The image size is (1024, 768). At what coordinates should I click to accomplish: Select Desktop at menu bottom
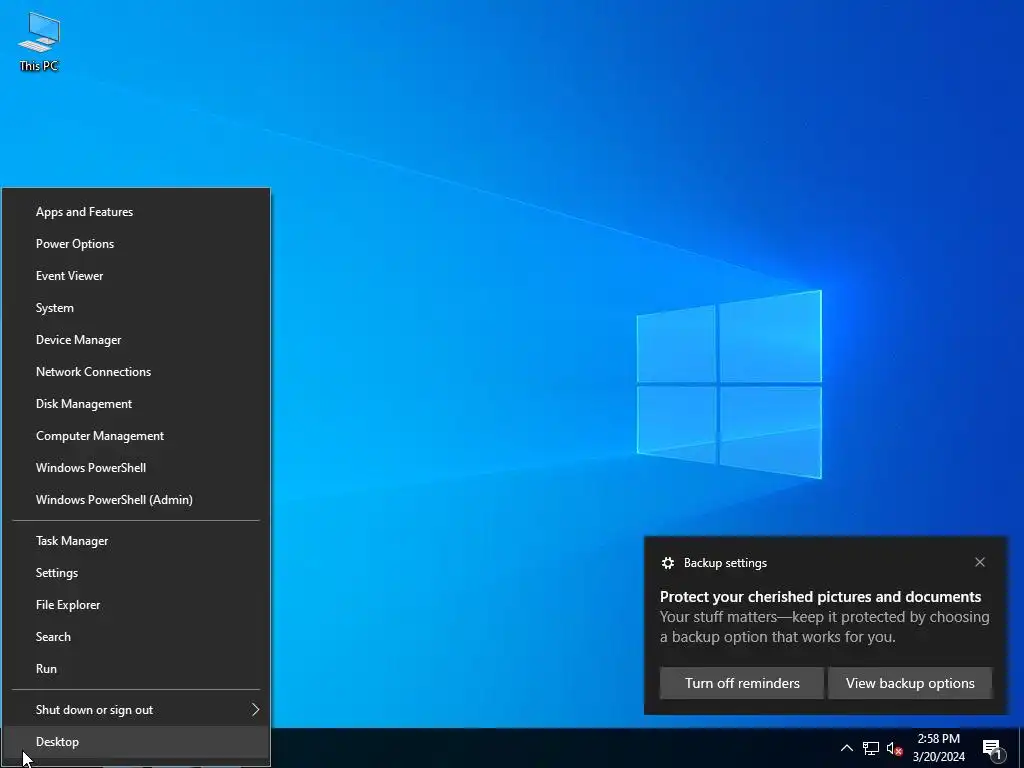click(136, 742)
